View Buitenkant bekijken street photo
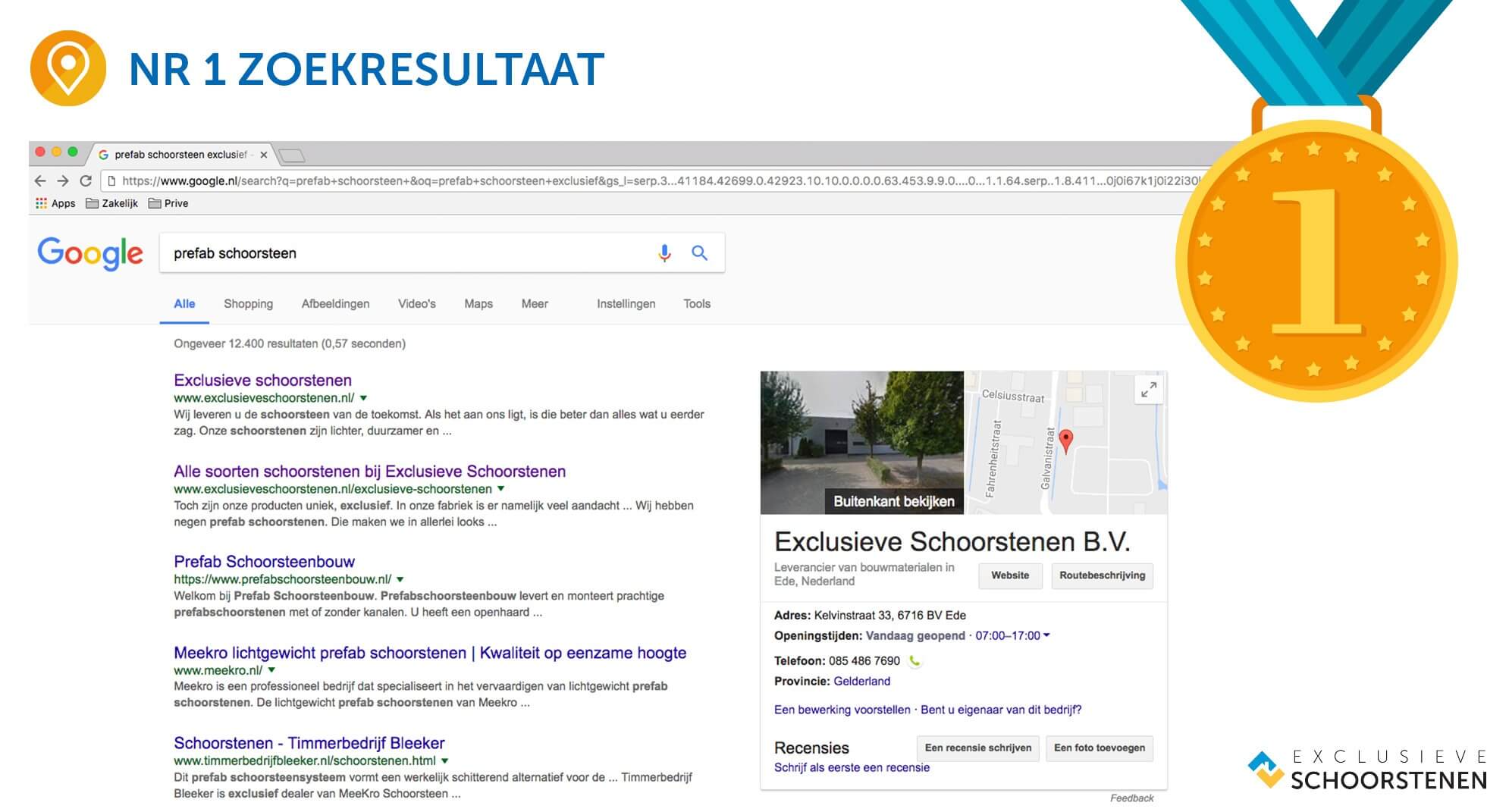1509x812 pixels. point(862,442)
